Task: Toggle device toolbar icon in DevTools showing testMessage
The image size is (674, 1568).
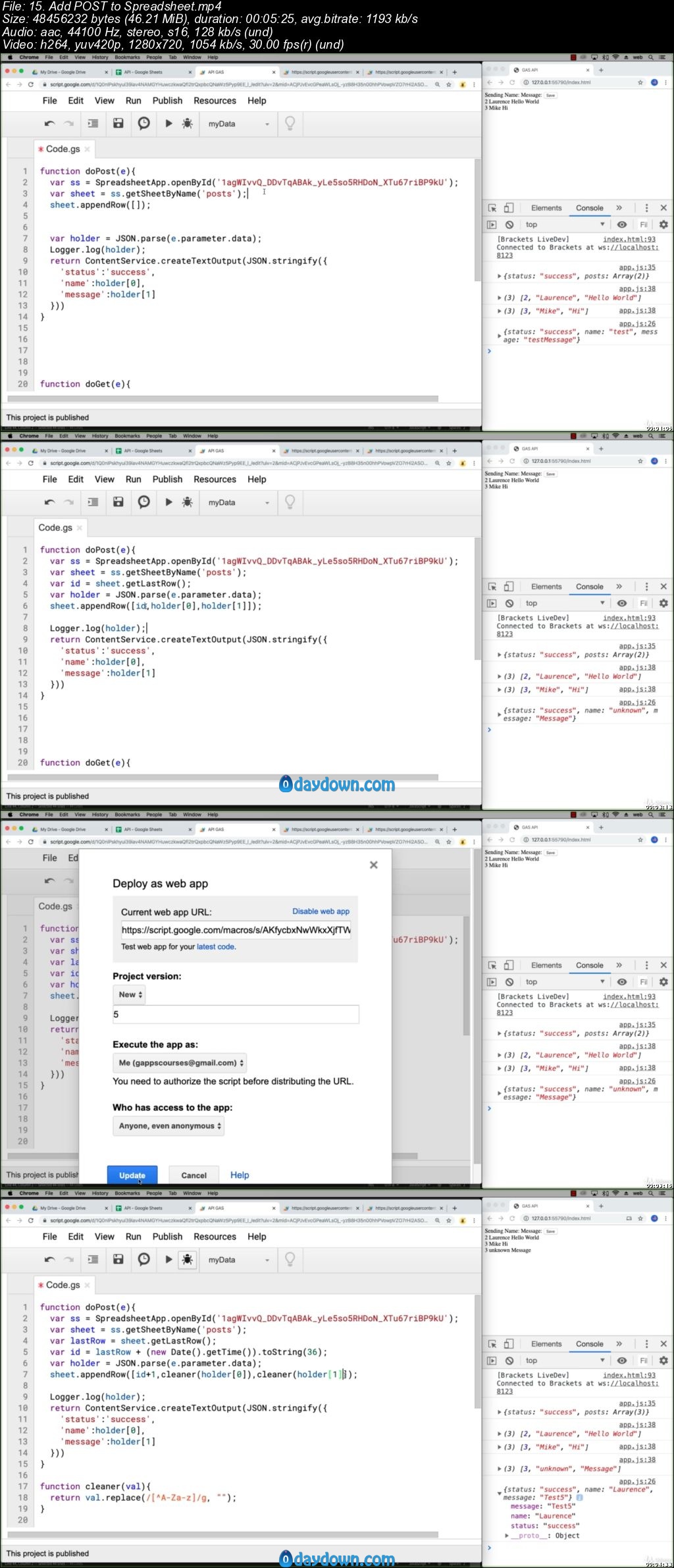Action: tap(509, 207)
